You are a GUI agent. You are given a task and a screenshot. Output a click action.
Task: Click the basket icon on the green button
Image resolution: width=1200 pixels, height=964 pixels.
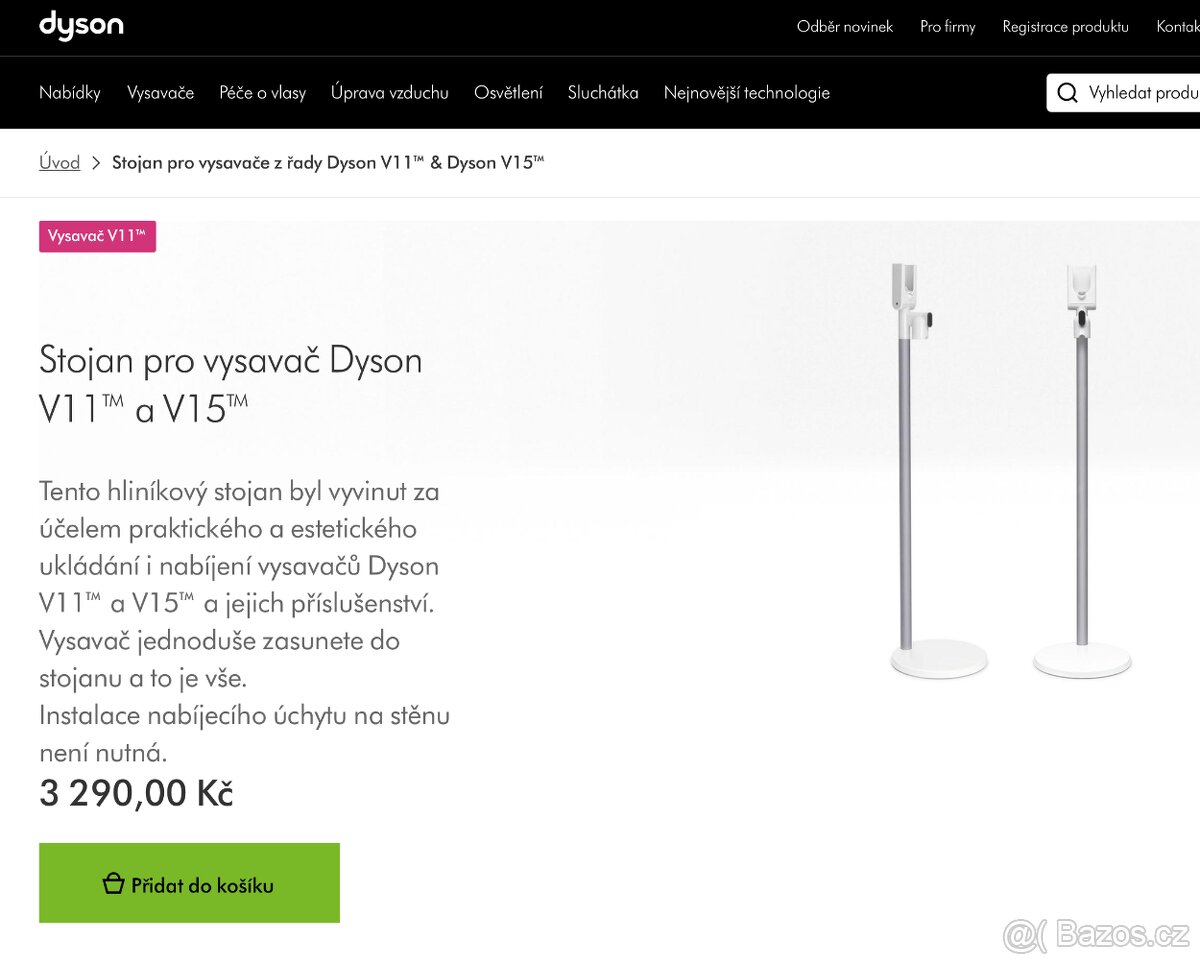point(112,883)
